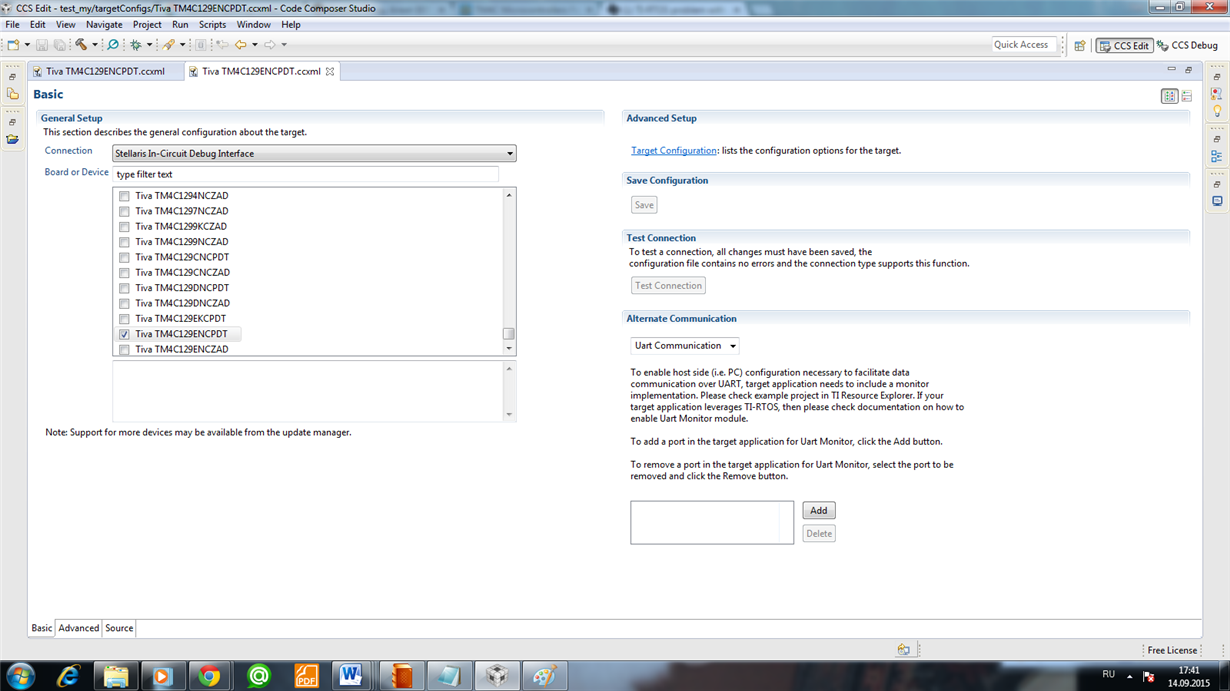Open Microsoft Word from the taskbar

coord(351,676)
